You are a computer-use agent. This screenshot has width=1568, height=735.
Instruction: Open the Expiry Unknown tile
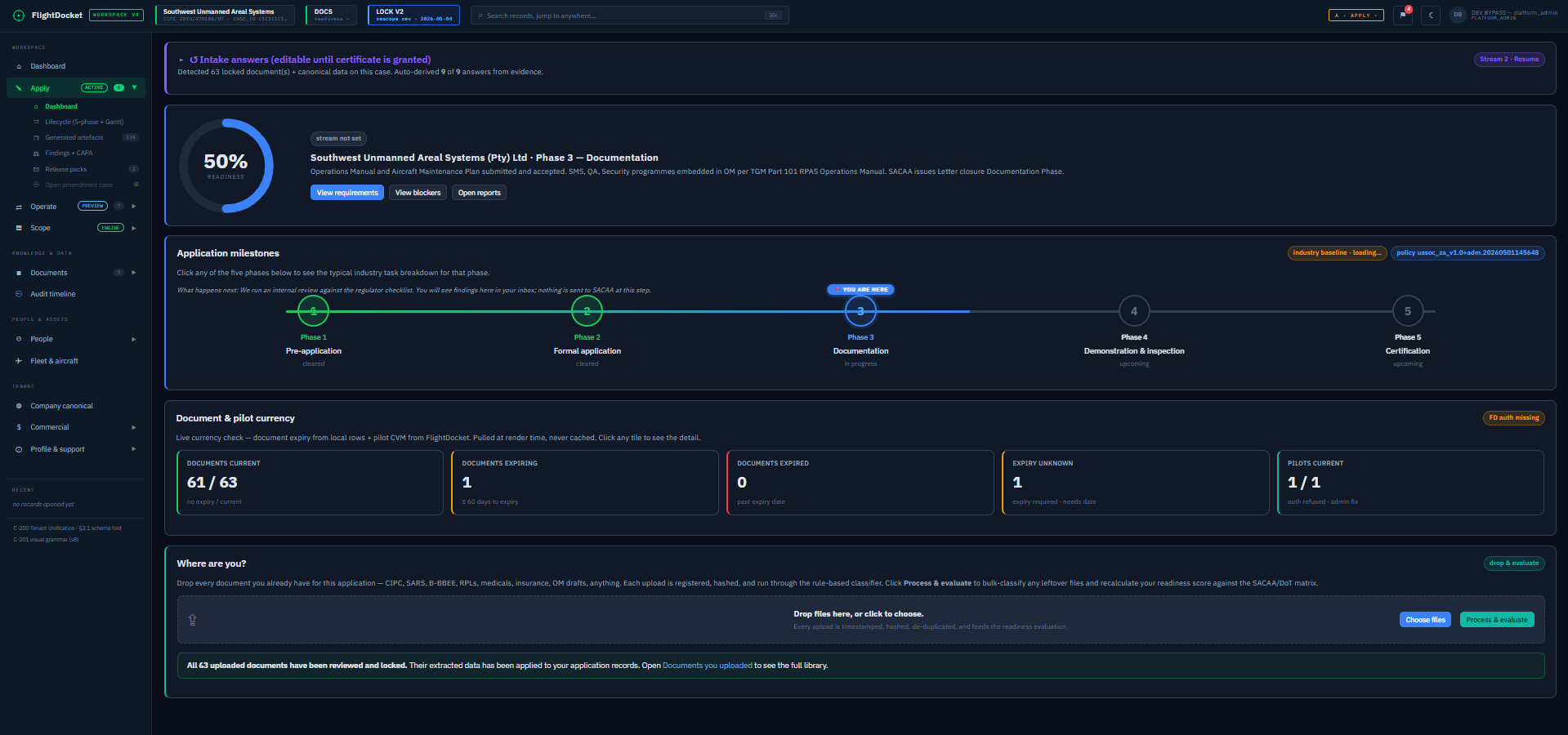1136,483
